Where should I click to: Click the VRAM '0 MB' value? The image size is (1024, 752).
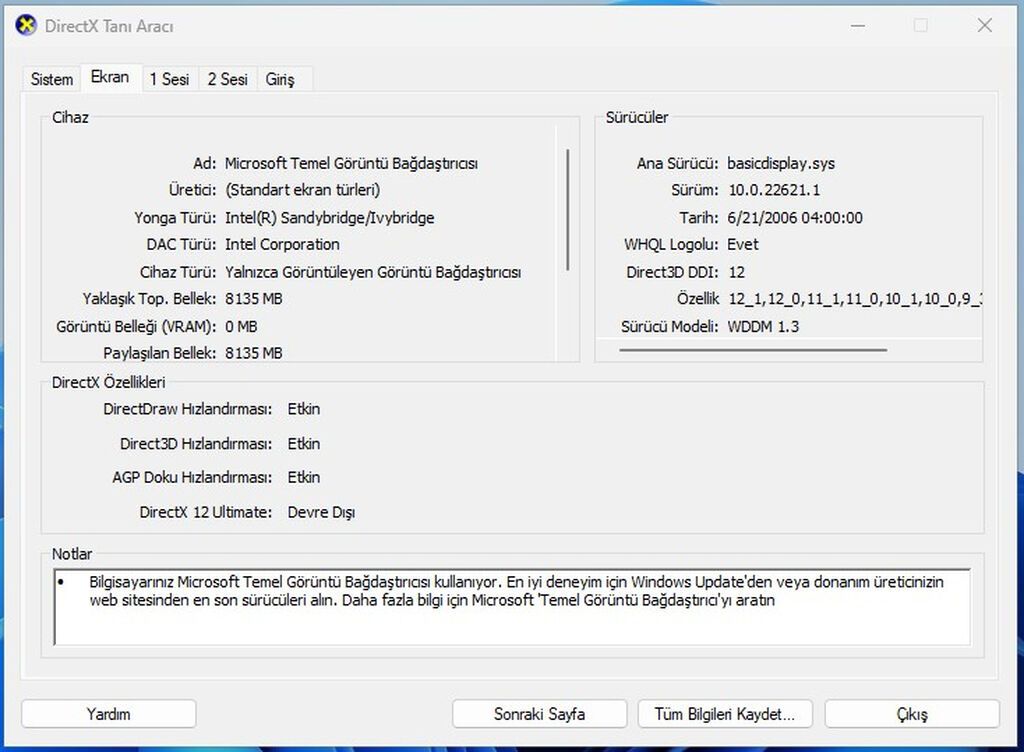[241, 326]
